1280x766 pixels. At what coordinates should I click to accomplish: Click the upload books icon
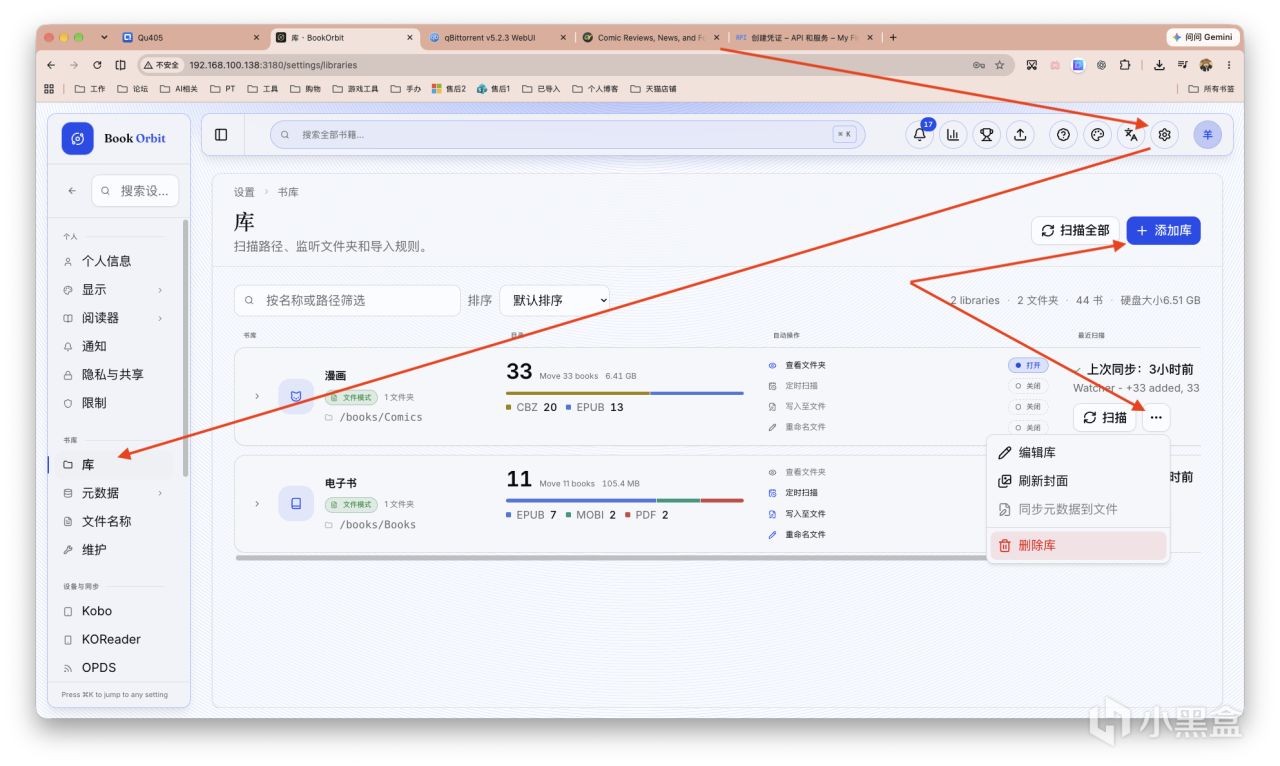click(x=1019, y=135)
